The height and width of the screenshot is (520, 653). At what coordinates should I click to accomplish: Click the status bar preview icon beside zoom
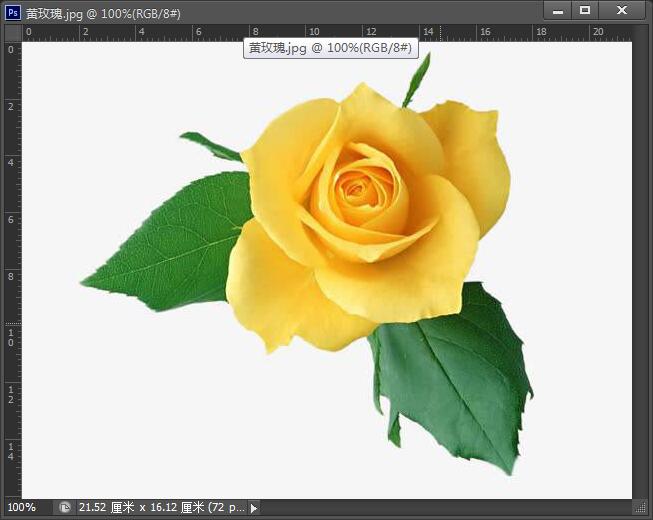pos(65,507)
